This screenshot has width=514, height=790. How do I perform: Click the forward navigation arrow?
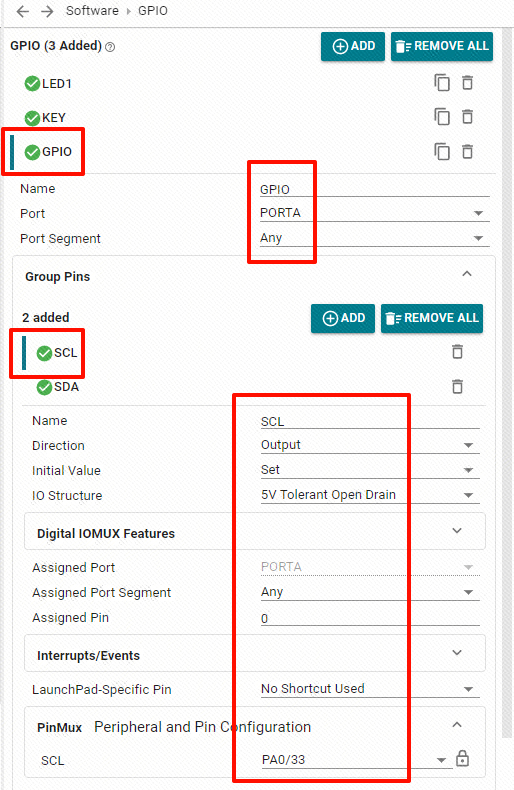tap(47, 11)
